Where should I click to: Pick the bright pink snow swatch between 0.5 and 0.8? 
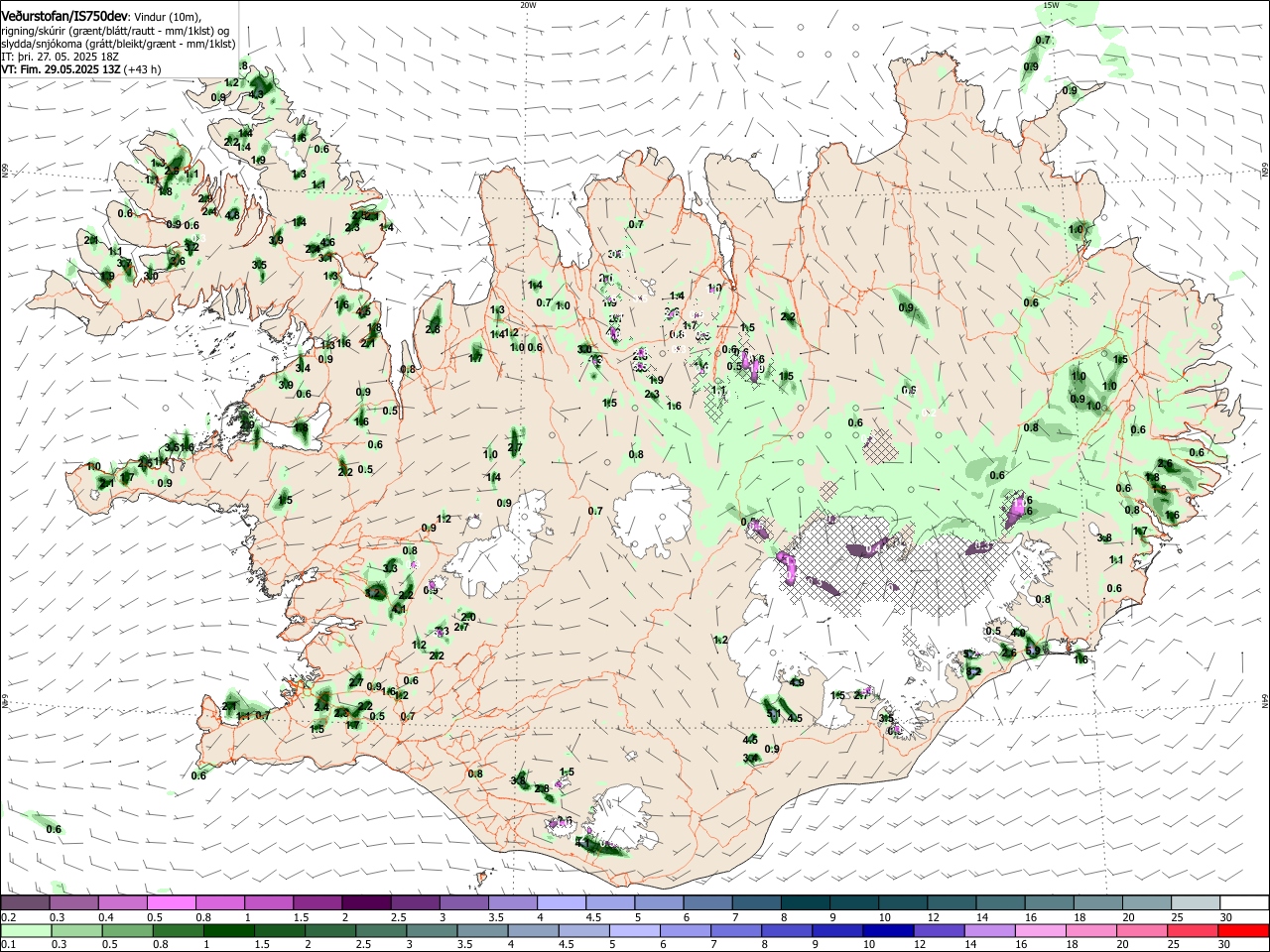(171, 903)
